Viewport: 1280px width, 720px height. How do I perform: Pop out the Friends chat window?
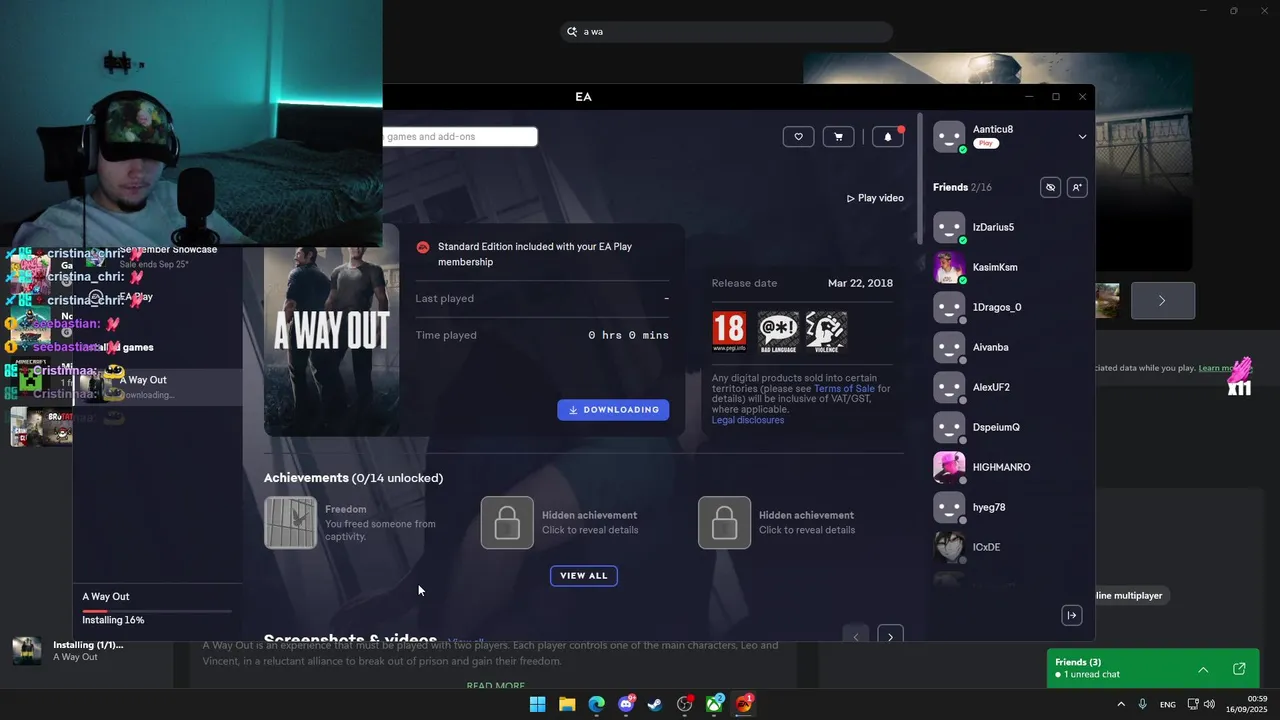pos(1239,669)
